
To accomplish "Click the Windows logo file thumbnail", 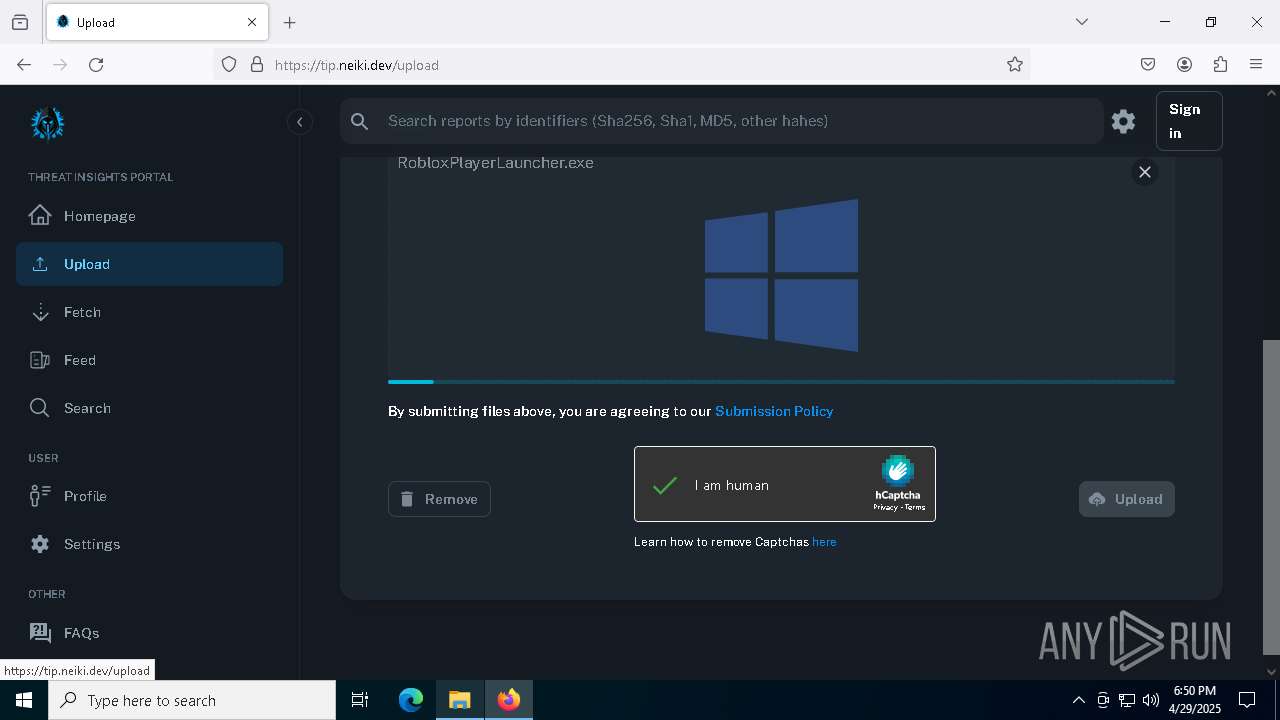I will pos(781,275).
